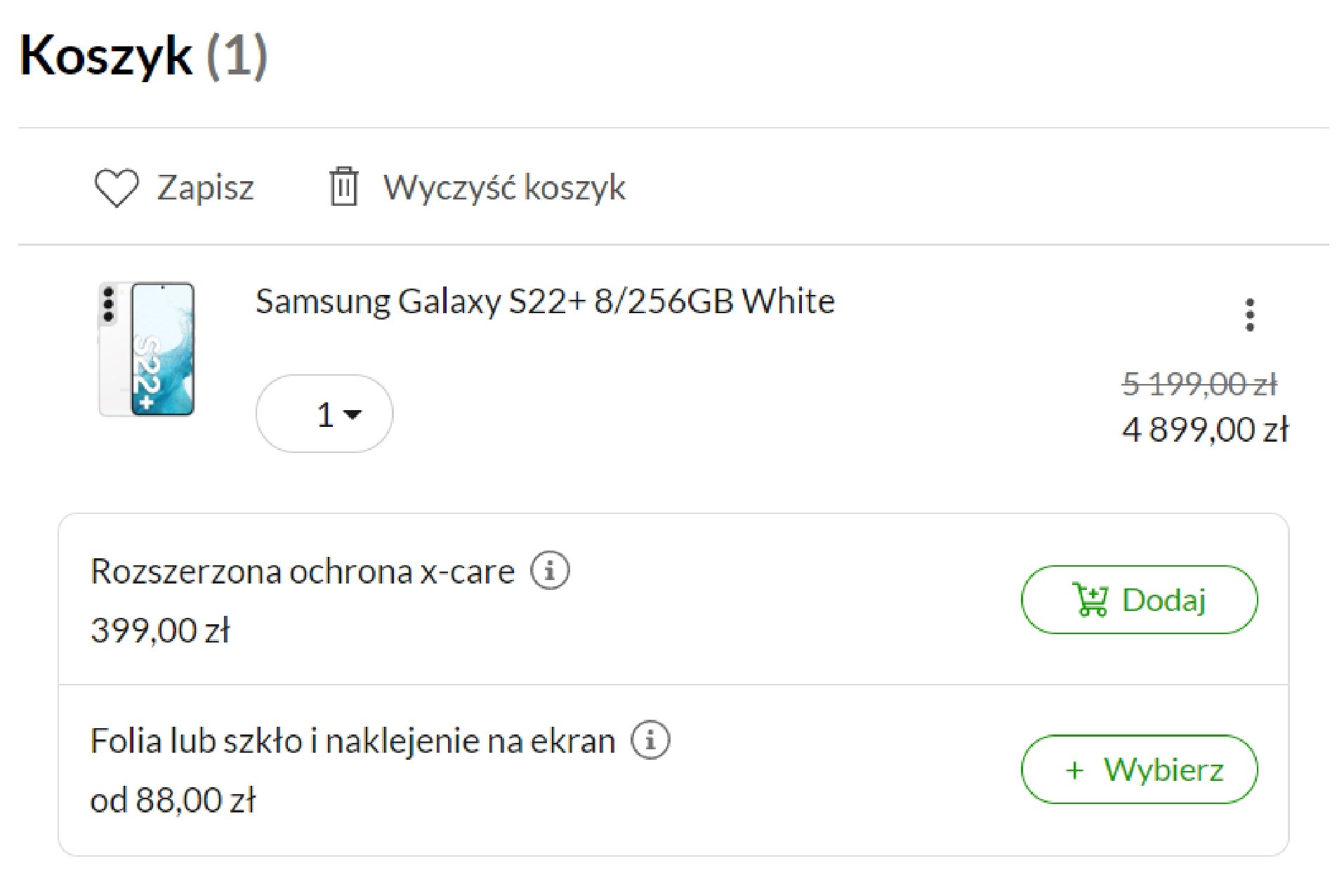Click the crossed-out price 5 199,00 zł
The image size is (1344, 896).
point(1199,384)
